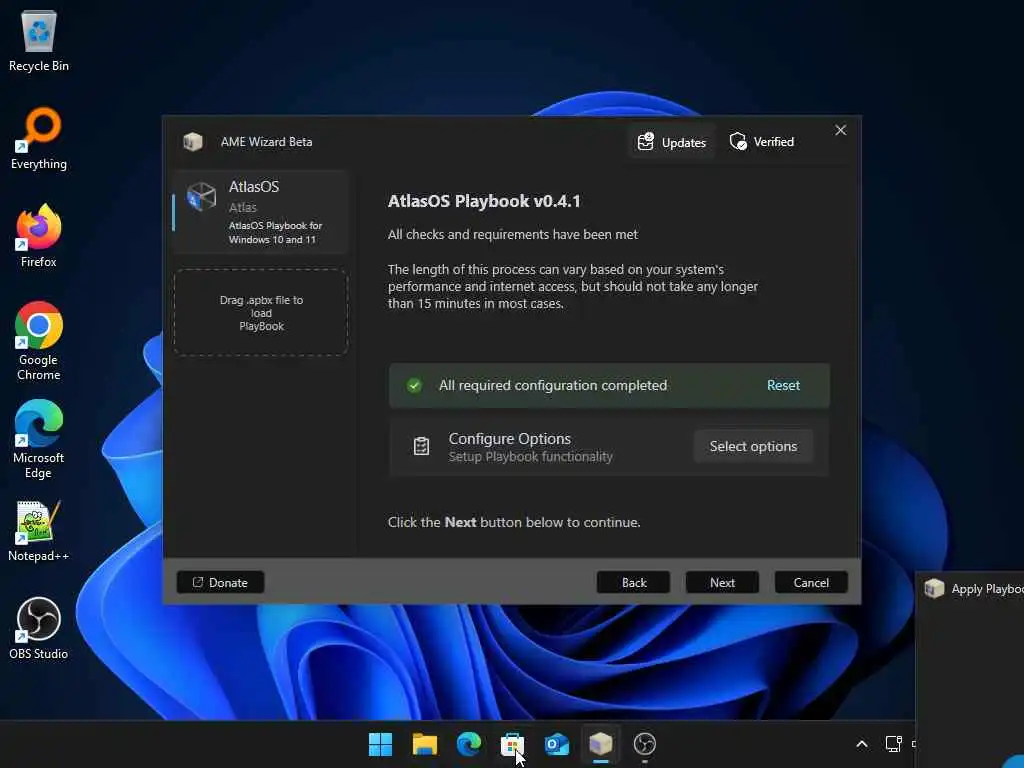Open Microsoft Edge from the taskbar
The width and height of the screenshot is (1024, 768).
(x=468, y=744)
